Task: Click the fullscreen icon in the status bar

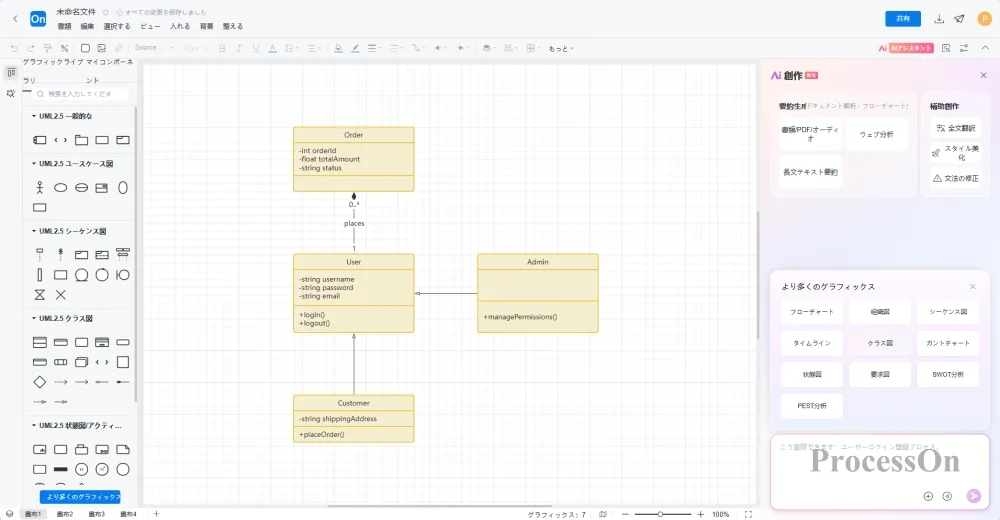Action: click(748, 514)
